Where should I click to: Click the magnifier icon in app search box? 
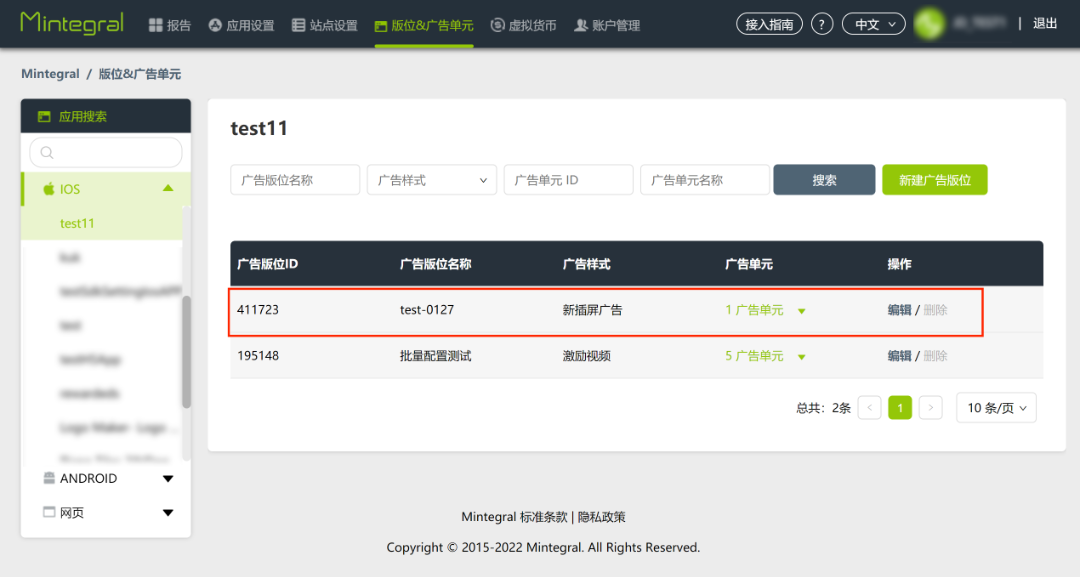tap(45, 152)
